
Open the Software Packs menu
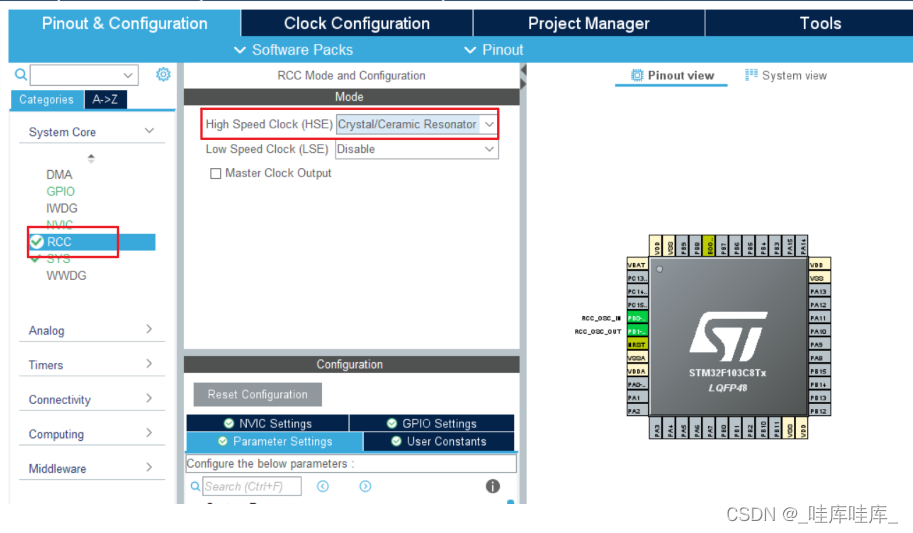[293, 50]
